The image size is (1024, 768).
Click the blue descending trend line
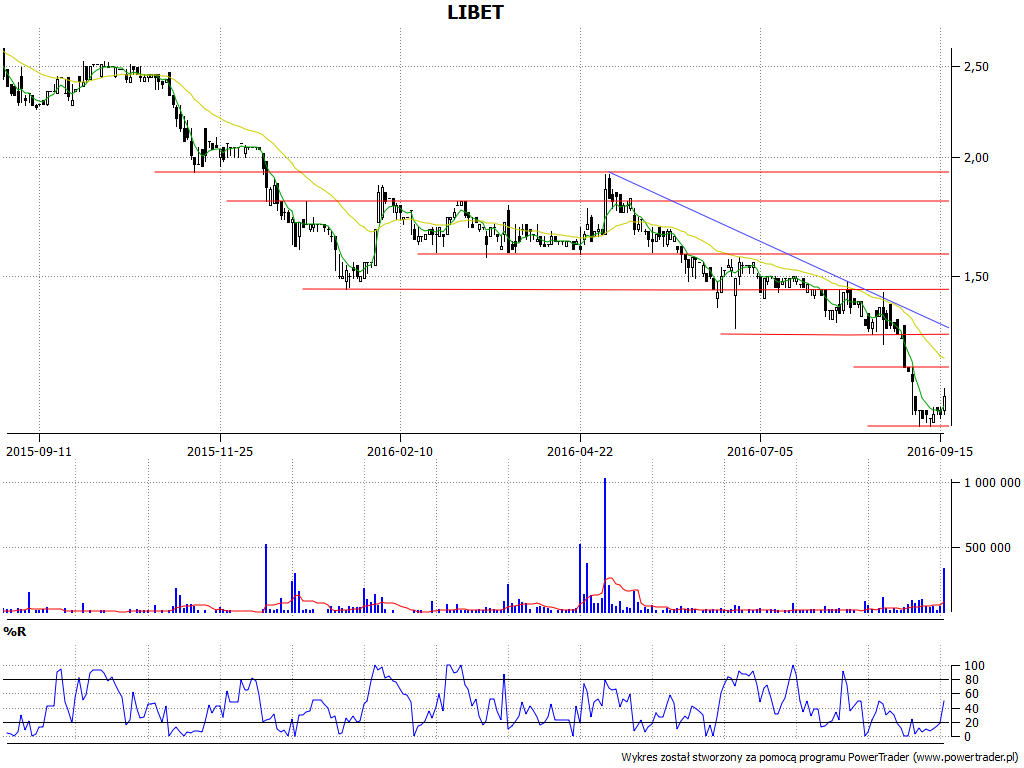[x=777, y=249]
